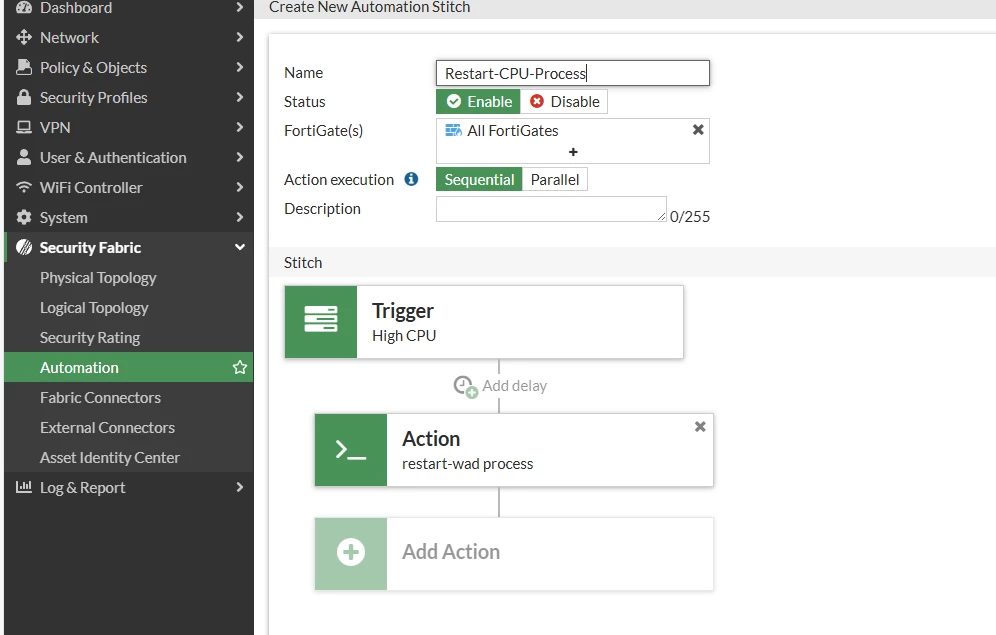The height and width of the screenshot is (635, 996).
Task: Expand the User & Authentication chevron
Action: point(239,157)
